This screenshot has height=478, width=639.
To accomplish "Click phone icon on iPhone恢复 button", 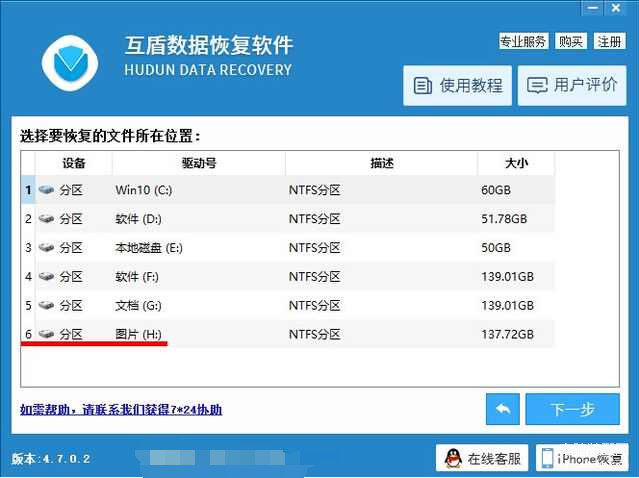I will tap(547, 458).
